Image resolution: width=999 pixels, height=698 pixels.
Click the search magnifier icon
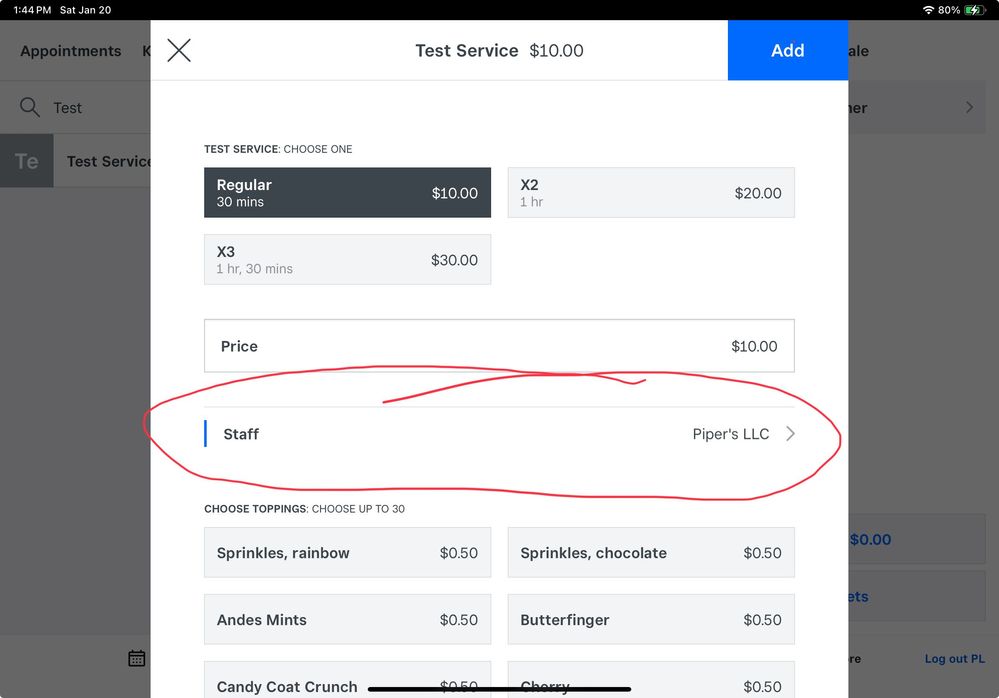(30, 108)
